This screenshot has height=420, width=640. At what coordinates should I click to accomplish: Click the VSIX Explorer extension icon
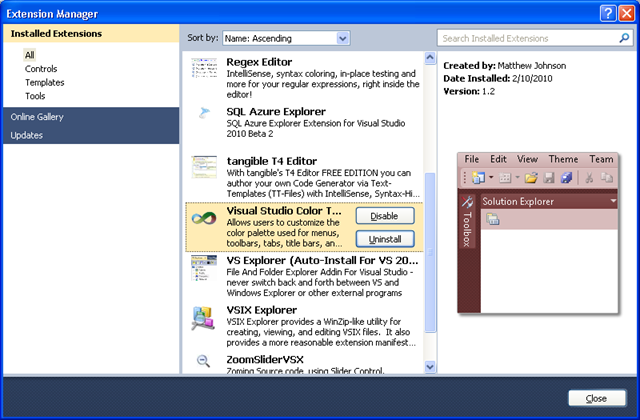(203, 318)
